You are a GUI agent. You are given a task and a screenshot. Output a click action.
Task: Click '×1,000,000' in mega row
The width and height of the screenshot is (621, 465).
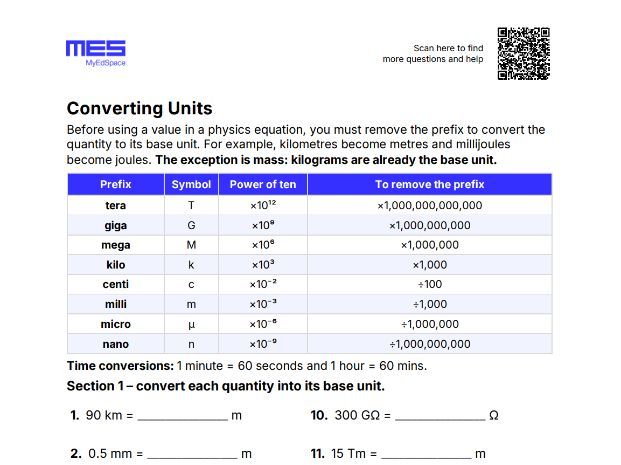[x=430, y=245]
